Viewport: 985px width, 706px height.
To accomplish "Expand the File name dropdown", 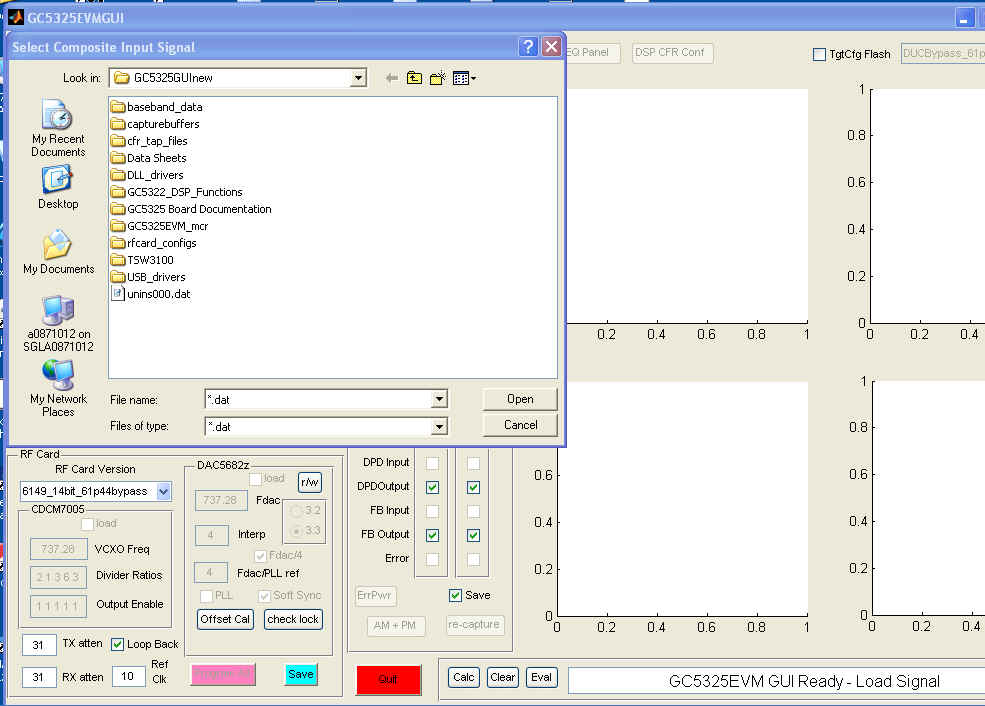I will tap(439, 399).
